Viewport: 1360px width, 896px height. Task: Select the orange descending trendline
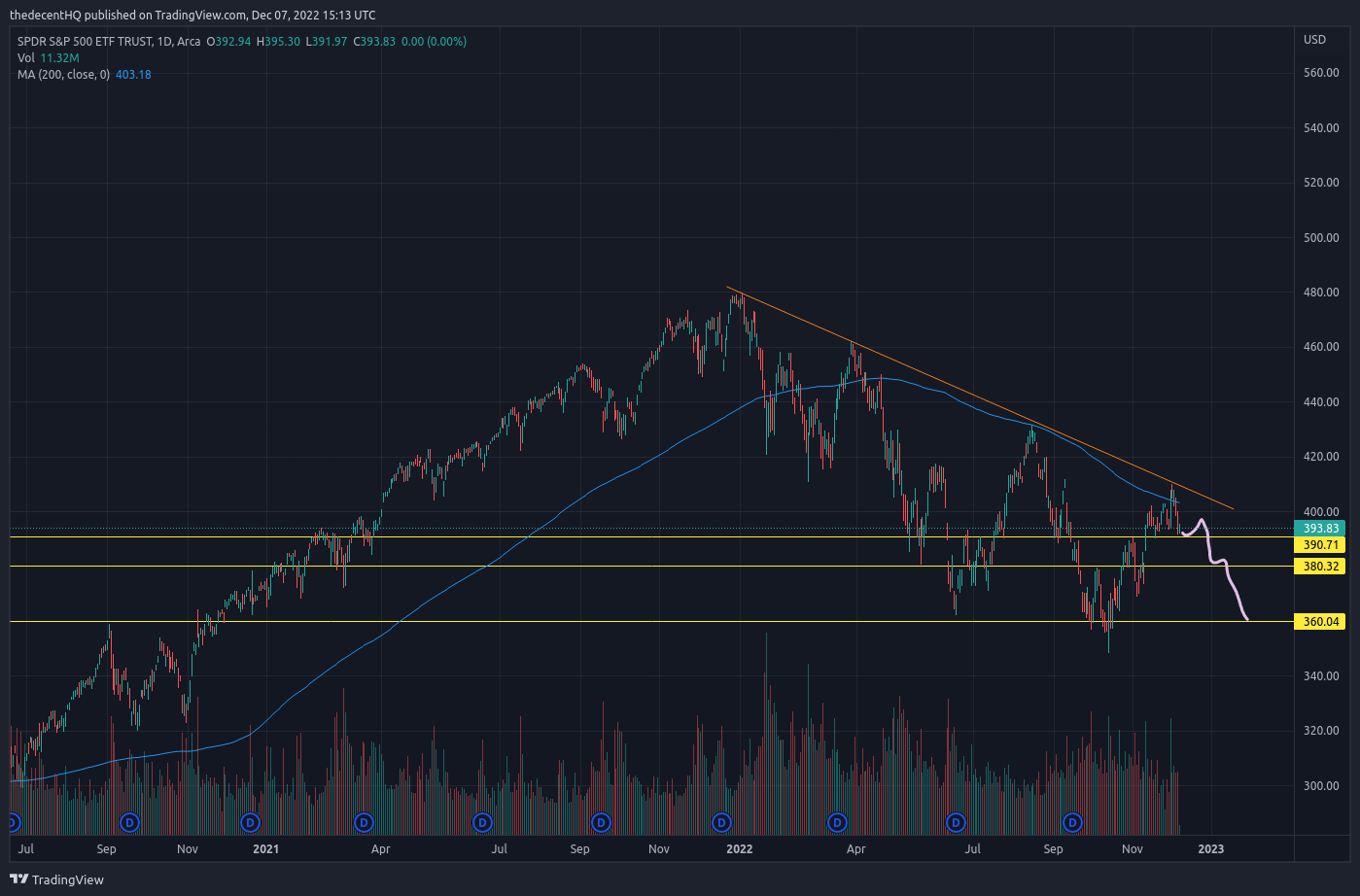pyautogui.click(x=982, y=398)
